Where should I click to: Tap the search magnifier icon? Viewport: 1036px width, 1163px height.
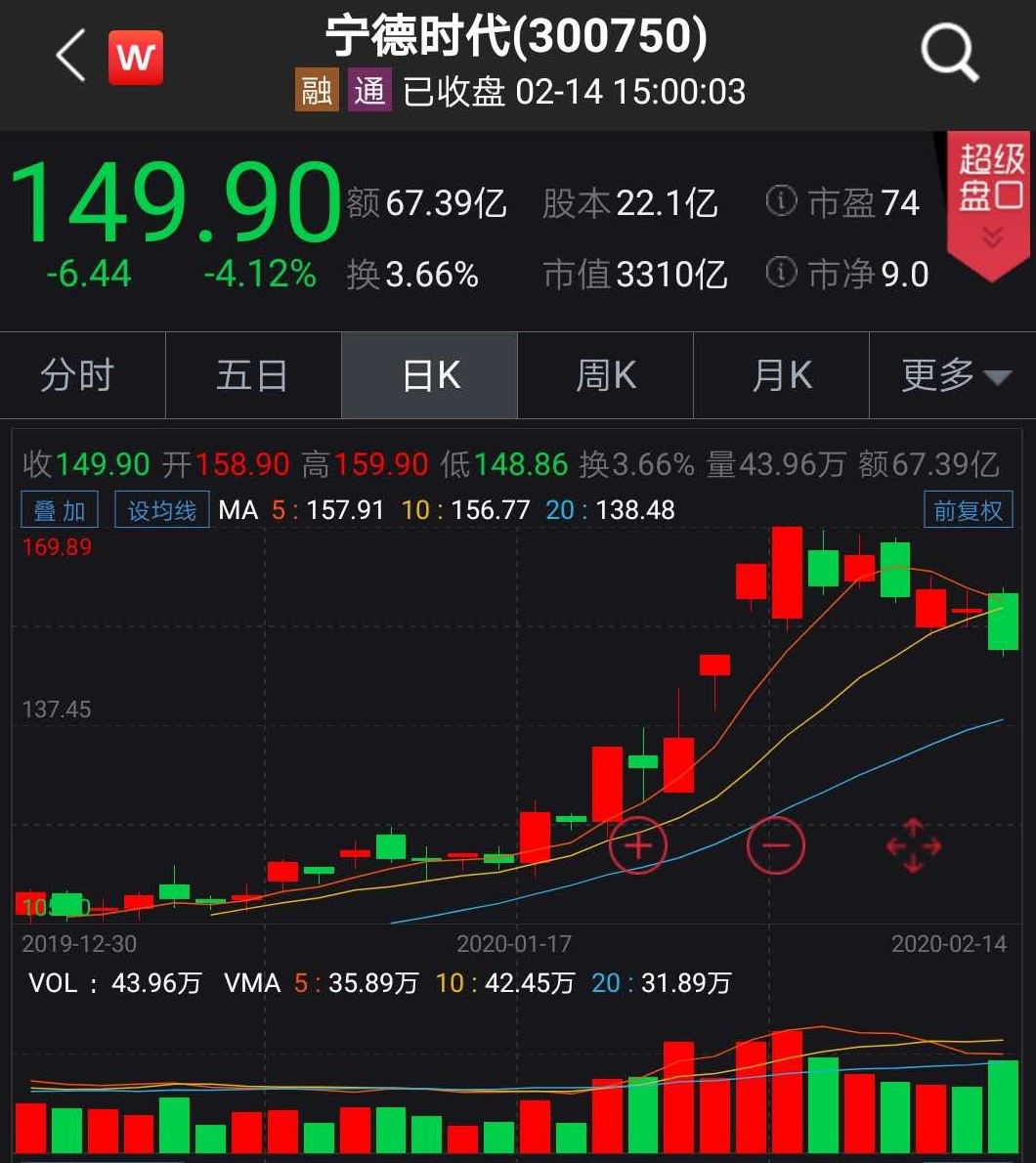pos(949,53)
